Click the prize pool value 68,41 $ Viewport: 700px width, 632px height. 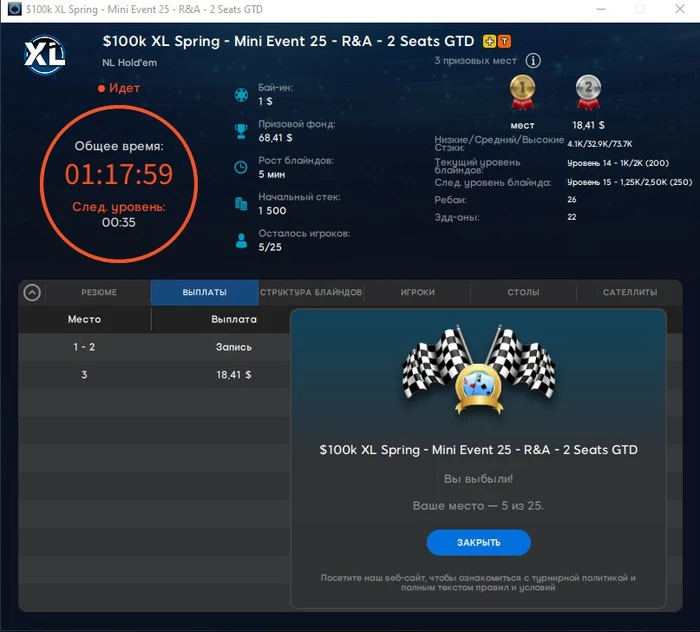tap(275, 137)
